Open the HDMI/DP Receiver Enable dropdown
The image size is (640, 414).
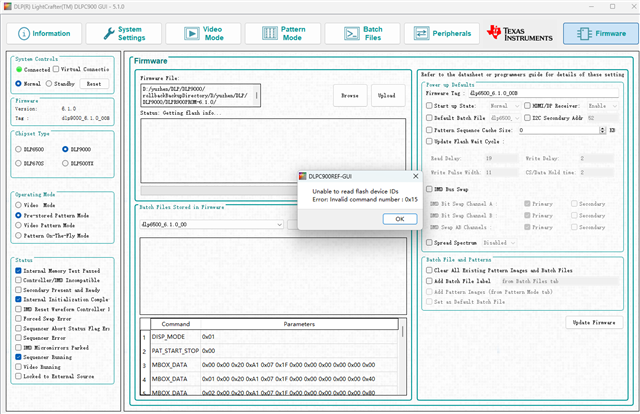[602, 106]
